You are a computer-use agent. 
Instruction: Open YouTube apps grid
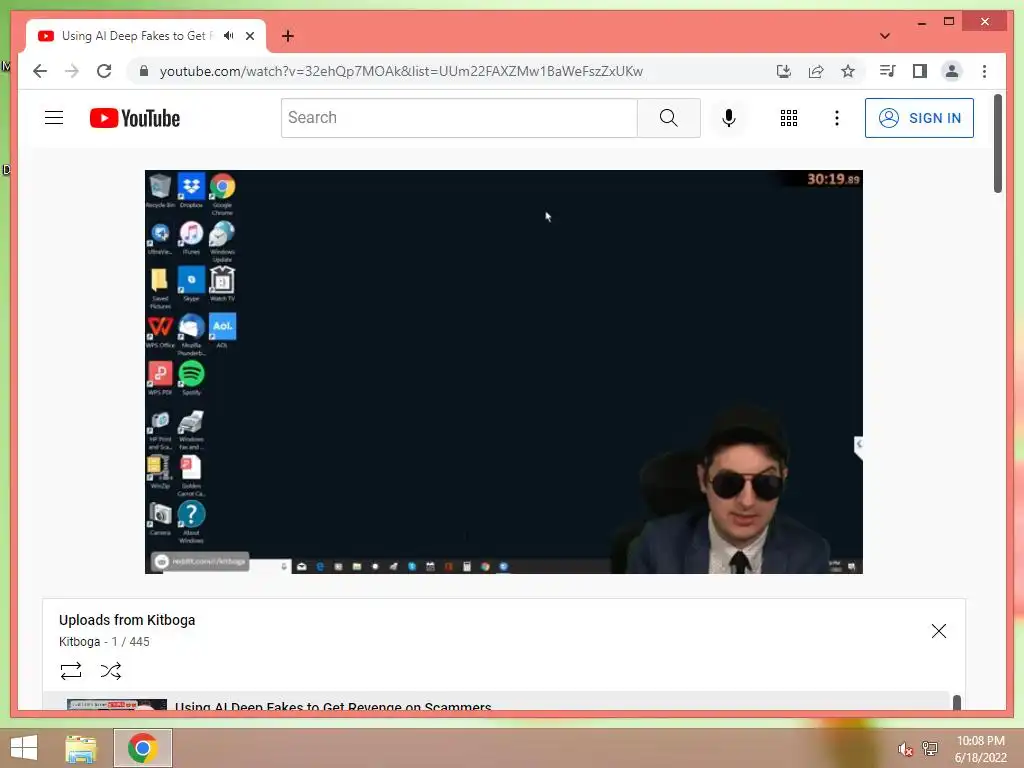(x=789, y=118)
